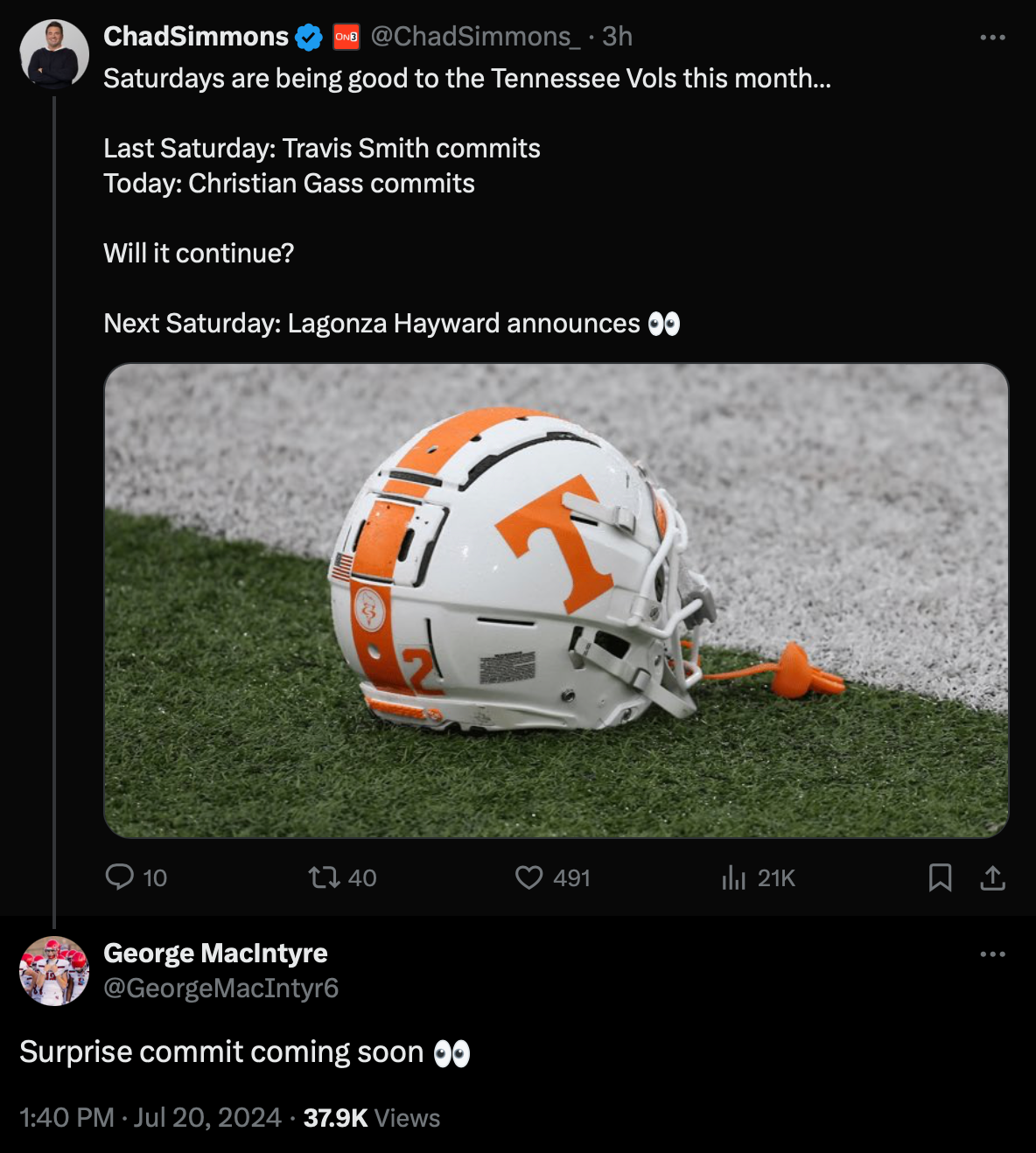Click the @ChadSimmons_ handle
This screenshot has width=1036, height=1153.
[476, 36]
